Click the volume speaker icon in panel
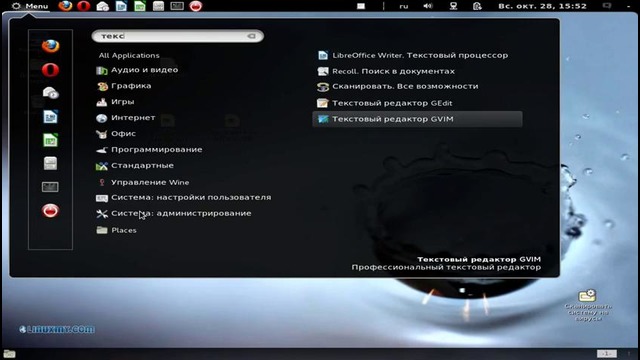This screenshot has height=360, width=640. pos(428,6)
